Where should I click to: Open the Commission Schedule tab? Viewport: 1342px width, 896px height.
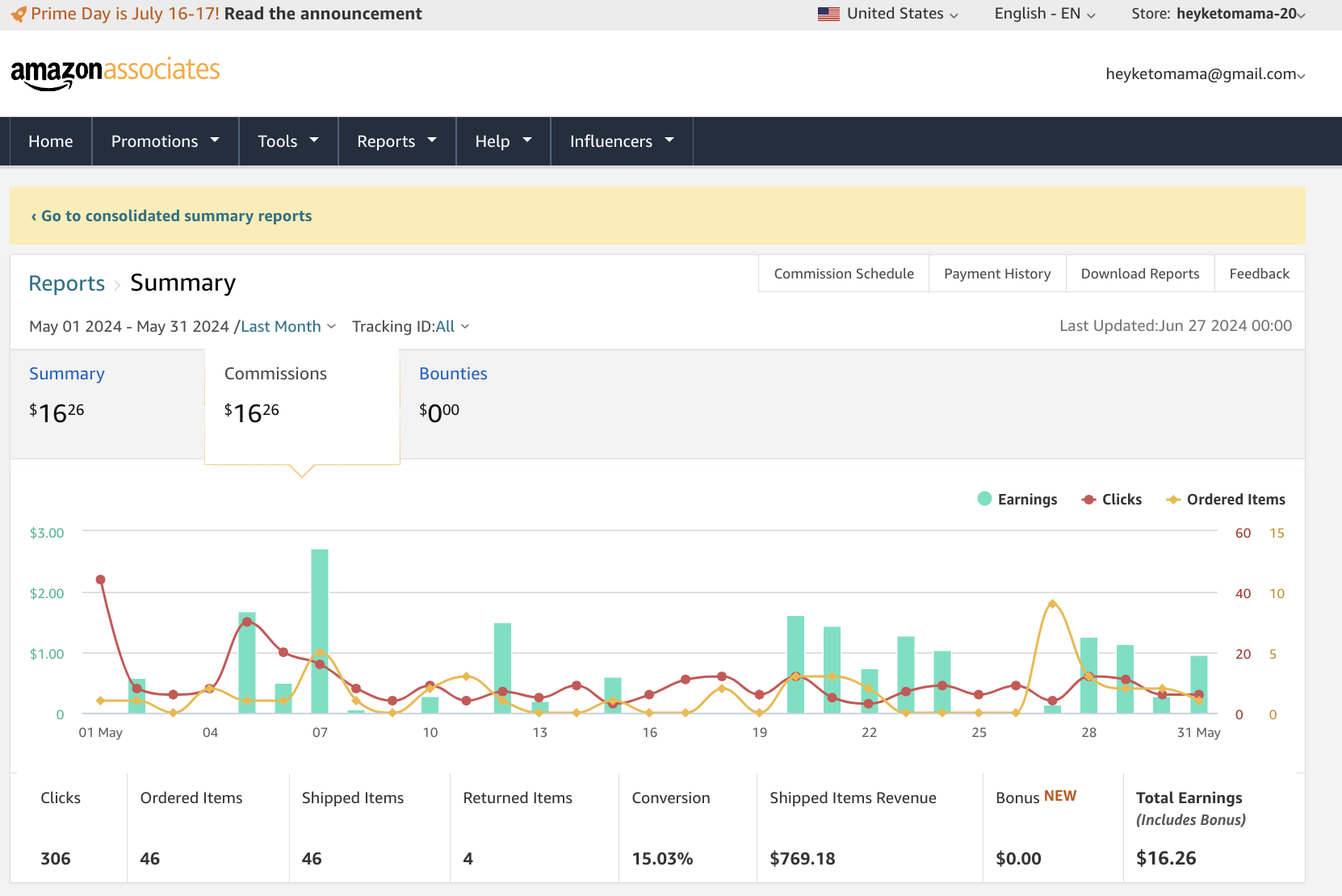coord(844,274)
